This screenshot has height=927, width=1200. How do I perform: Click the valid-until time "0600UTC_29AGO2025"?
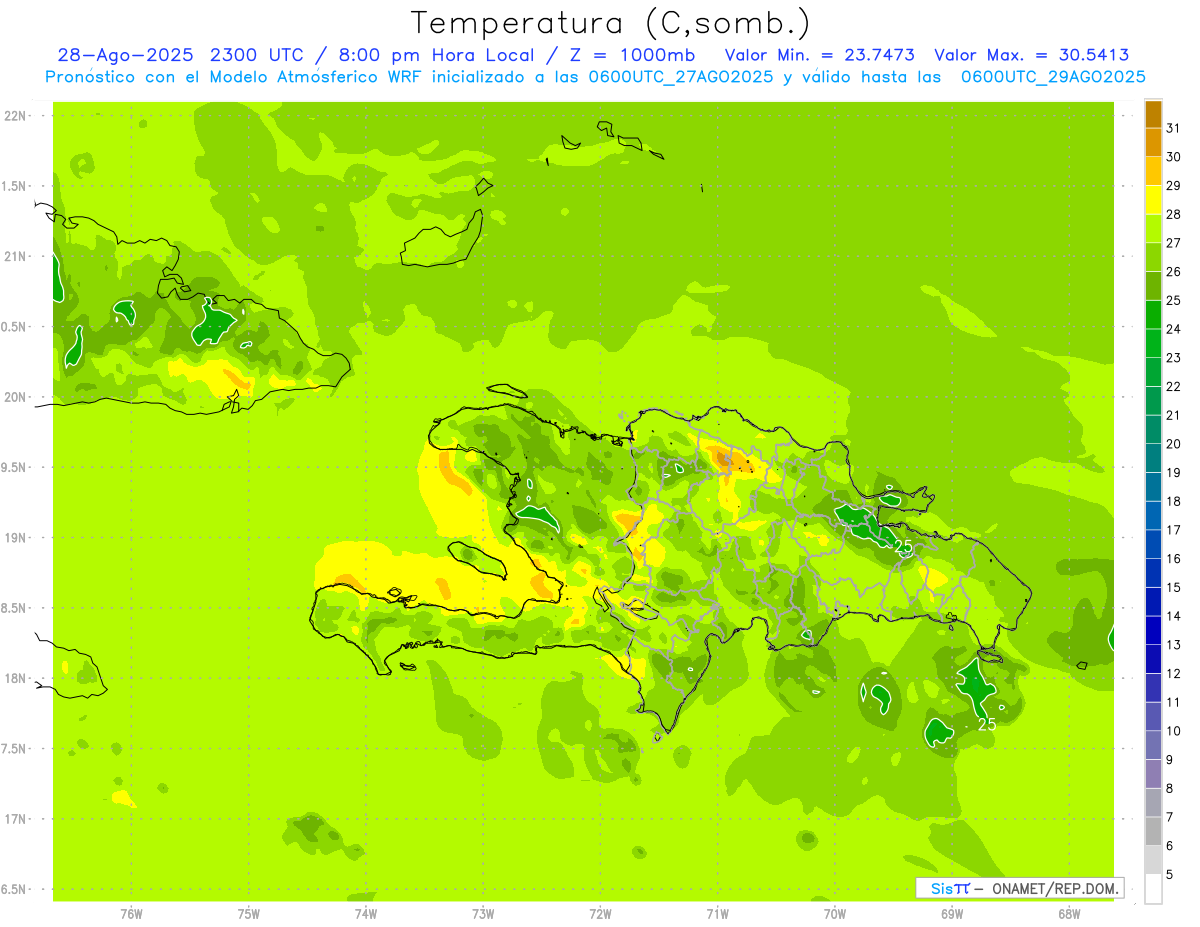1053,77
